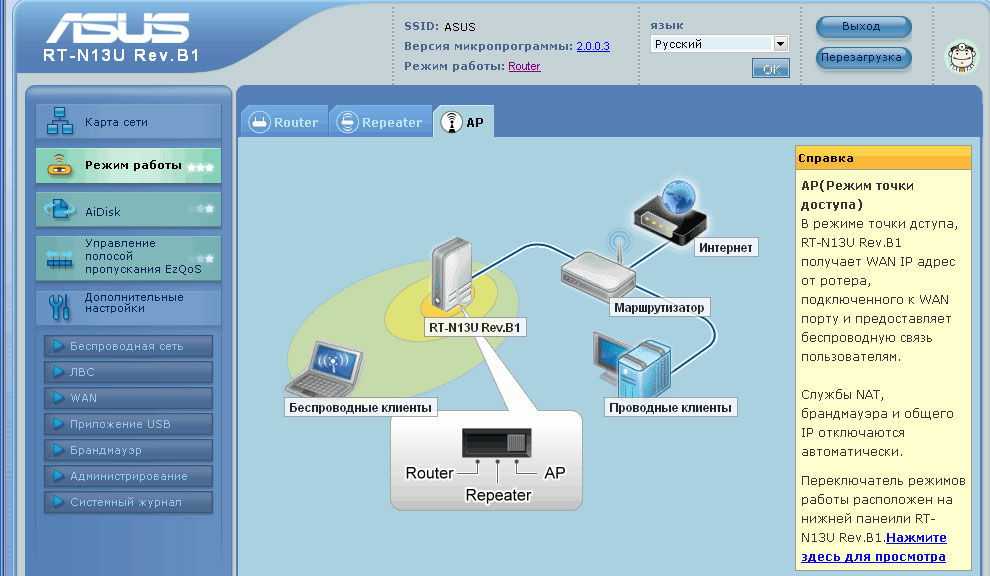Click the SSID: ASUS text

(439, 27)
